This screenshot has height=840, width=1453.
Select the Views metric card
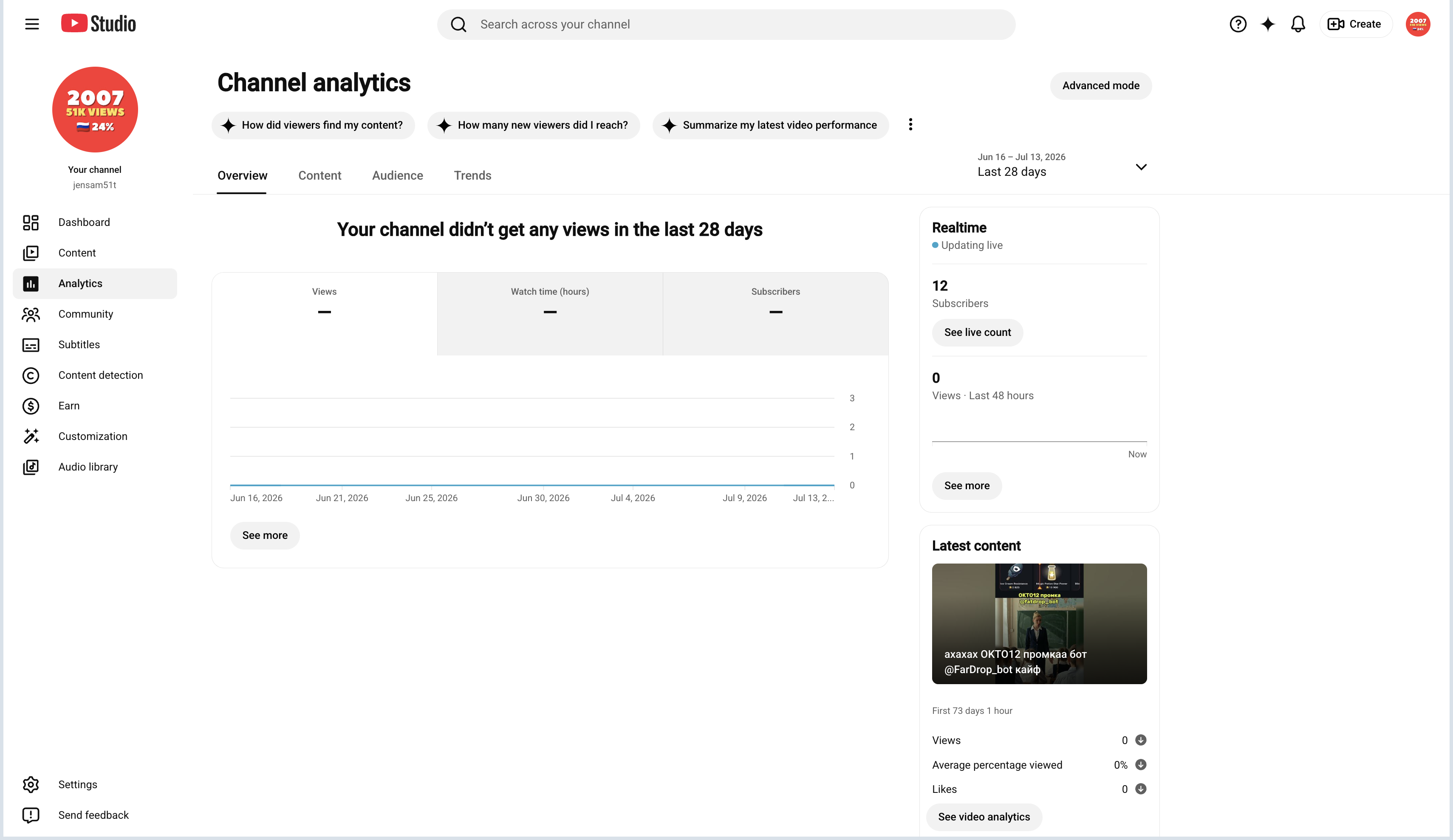point(325,314)
